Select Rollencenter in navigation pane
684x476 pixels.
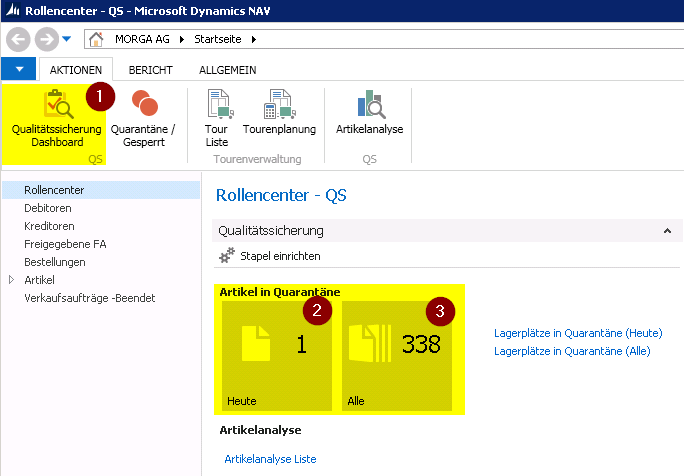(101, 190)
